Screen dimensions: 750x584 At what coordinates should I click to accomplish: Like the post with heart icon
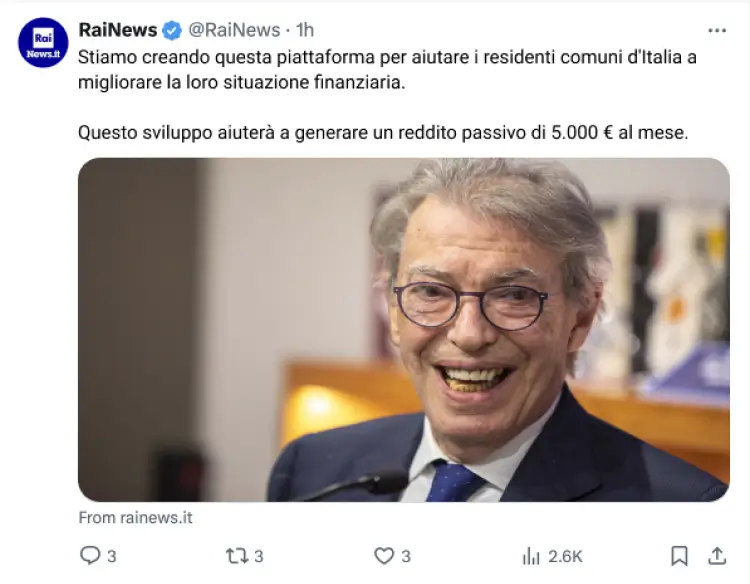[x=384, y=556]
